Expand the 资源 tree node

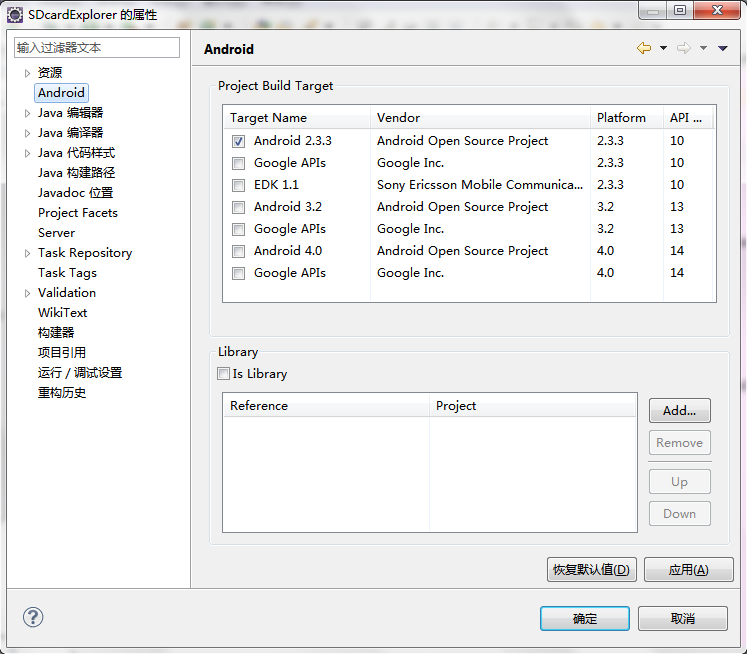coord(27,73)
